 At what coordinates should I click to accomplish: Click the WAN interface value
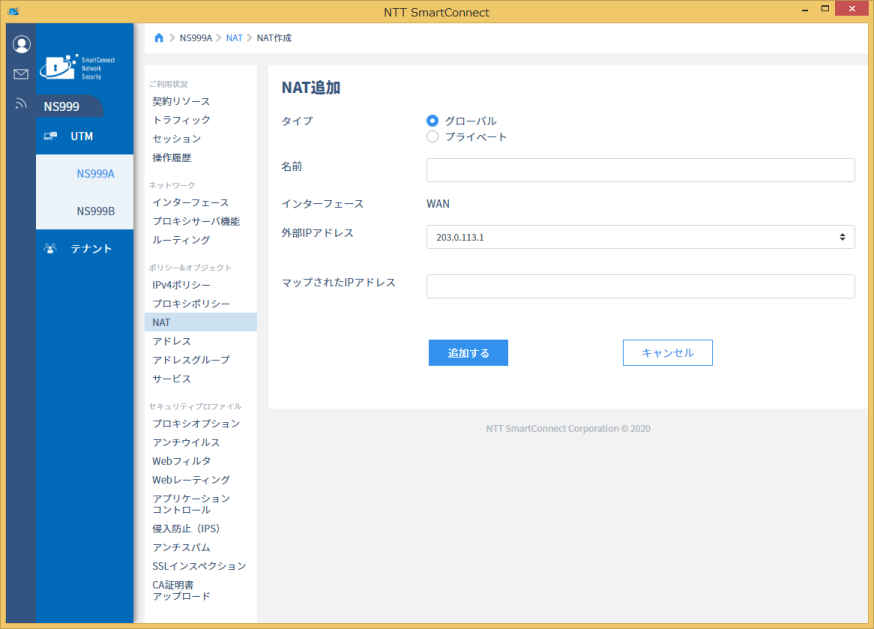(x=438, y=204)
